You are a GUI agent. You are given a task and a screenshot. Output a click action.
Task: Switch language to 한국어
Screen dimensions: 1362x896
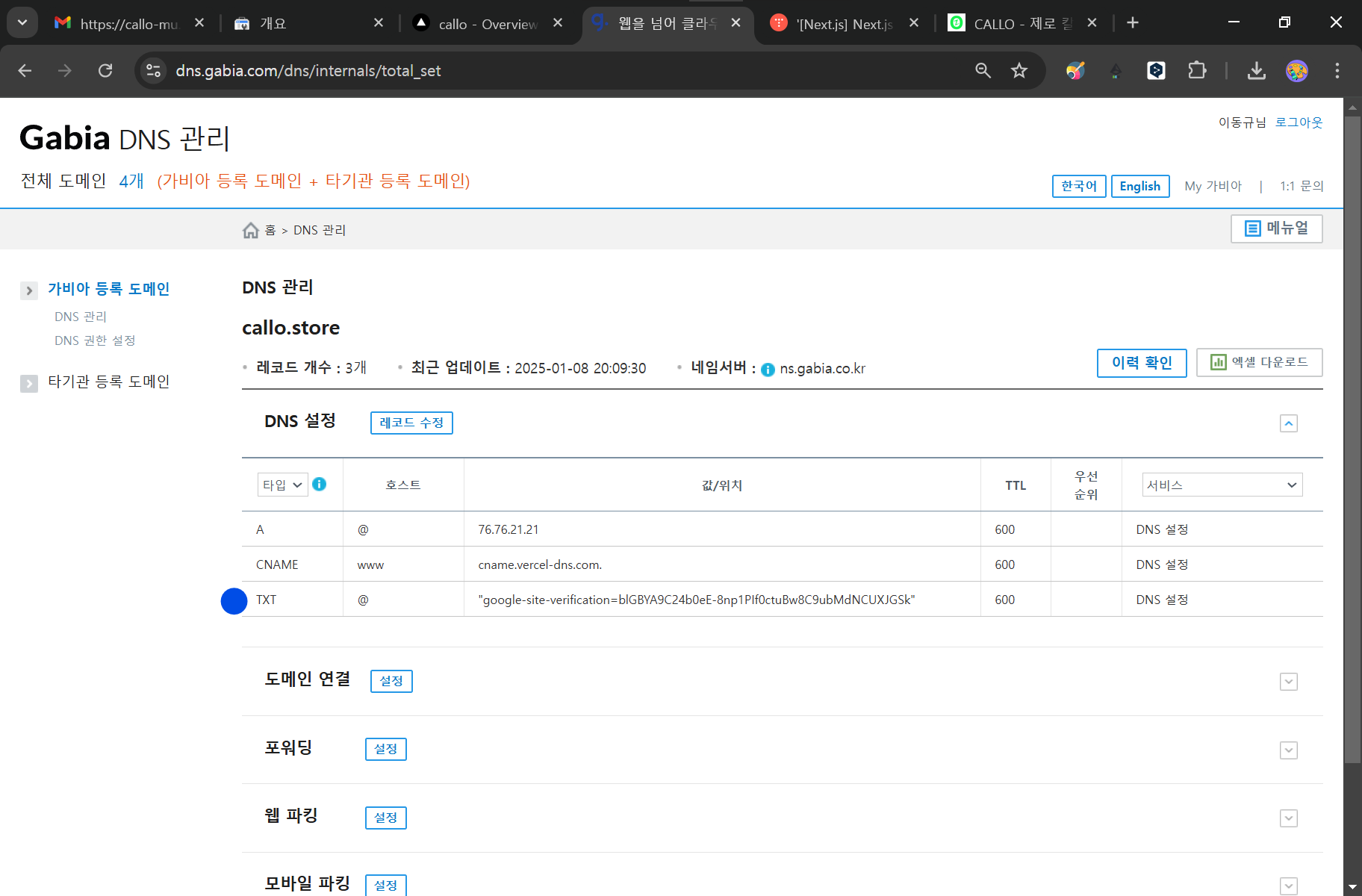pyautogui.click(x=1079, y=186)
